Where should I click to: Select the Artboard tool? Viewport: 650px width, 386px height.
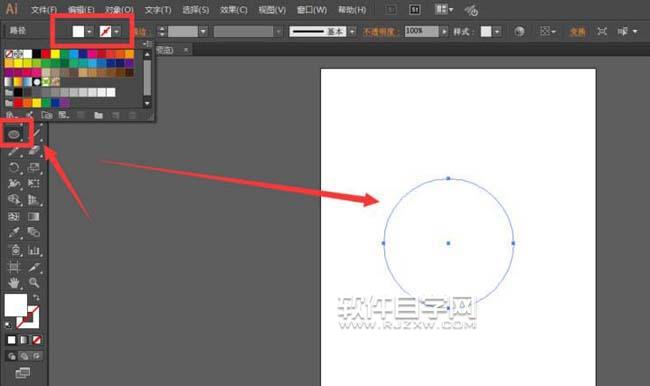(14, 267)
